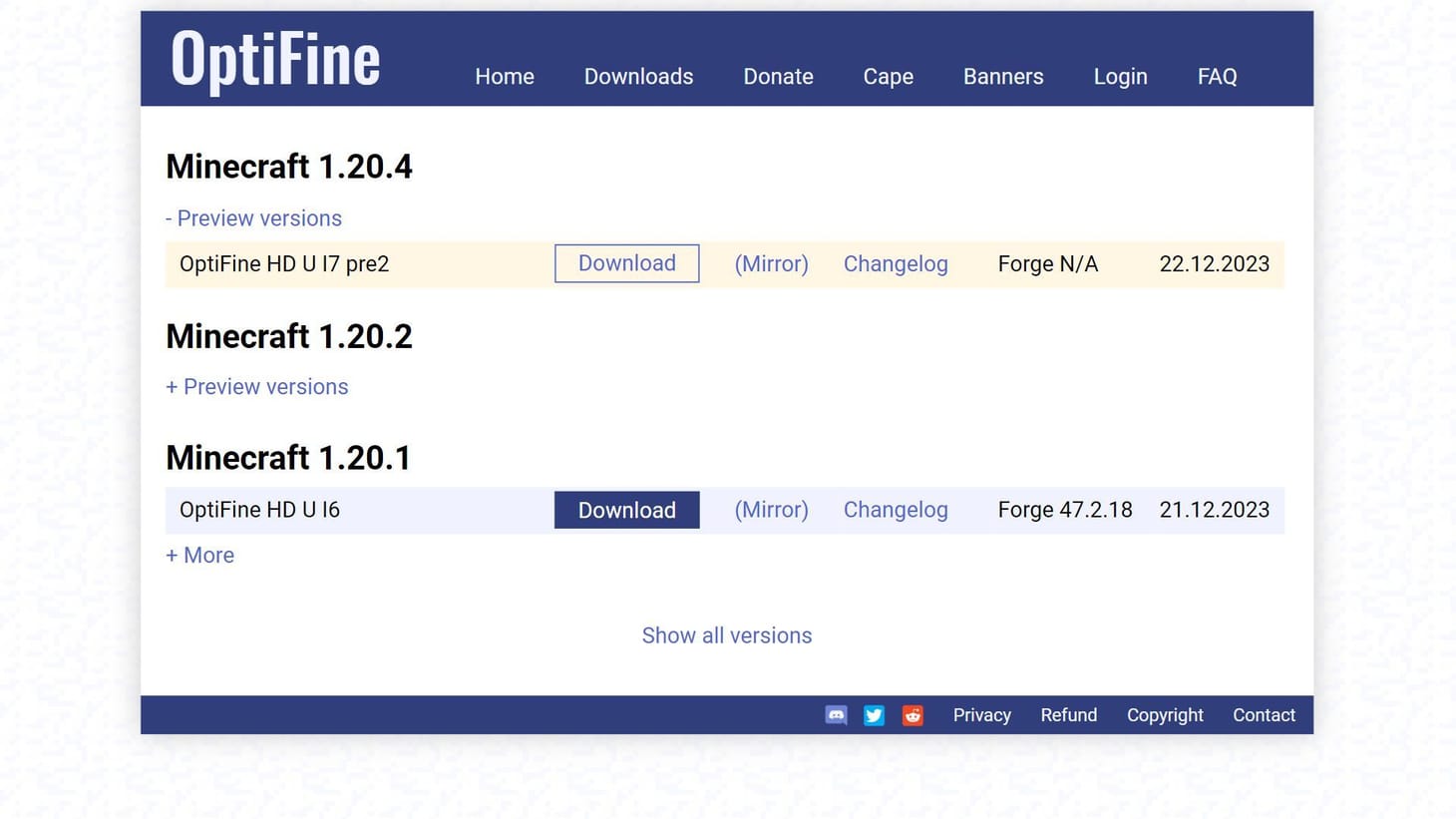Open the Mirror link for OptiFine HD U I6

(x=771, y=510)
